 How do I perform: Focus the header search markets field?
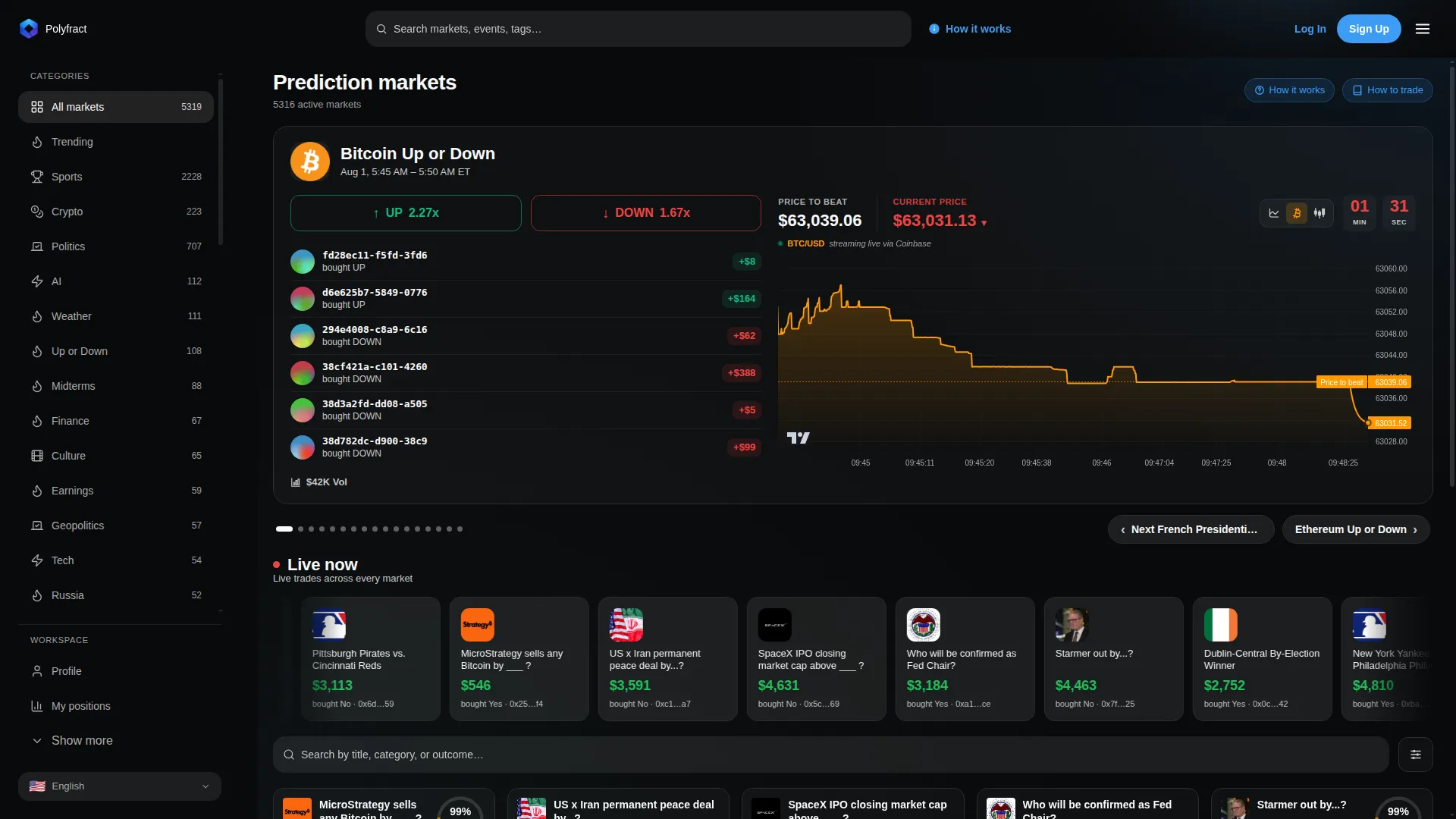639,29
